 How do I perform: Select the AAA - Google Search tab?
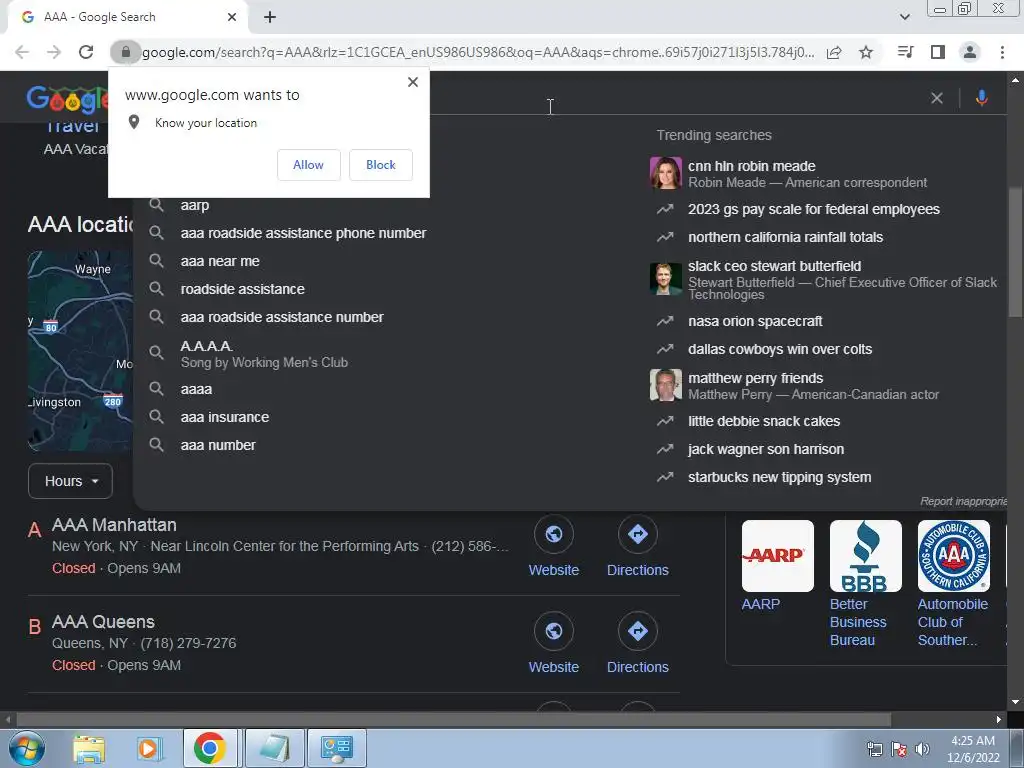(x=128, y=17)
